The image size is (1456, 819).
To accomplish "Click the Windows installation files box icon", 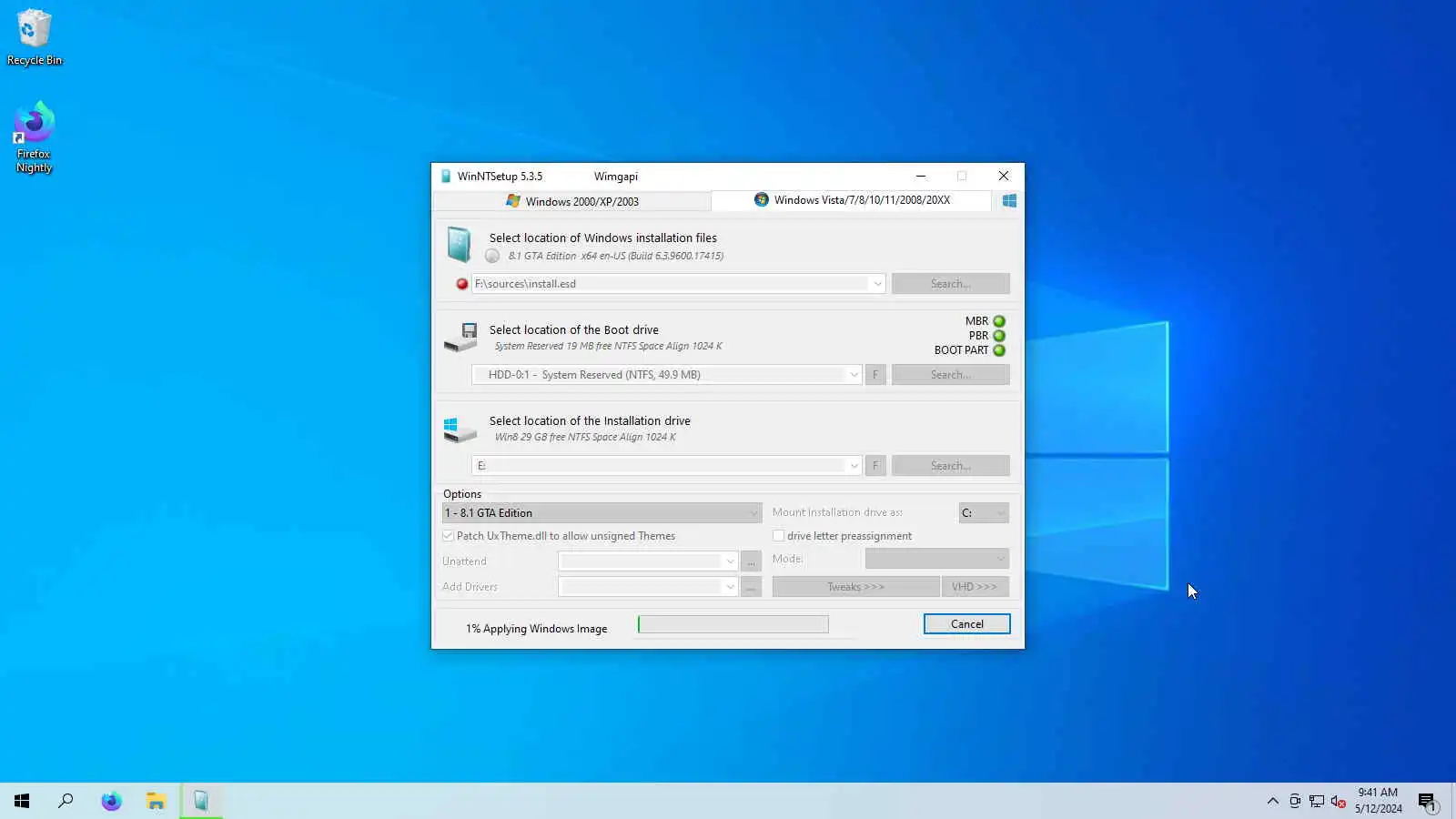I will coord(460,246).
